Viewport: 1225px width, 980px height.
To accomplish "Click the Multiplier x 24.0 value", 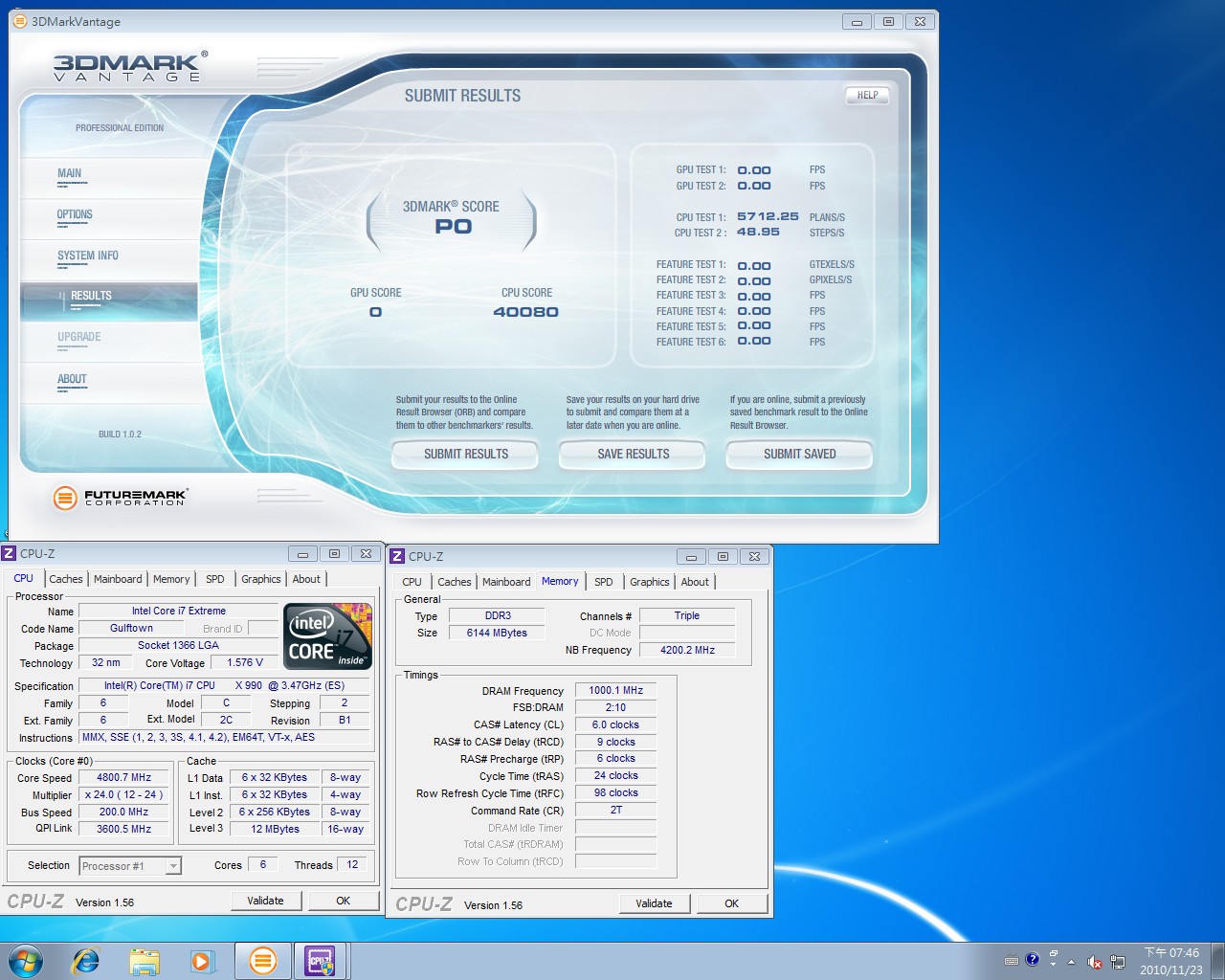I will pyautogui.click(x=124, y=794).
